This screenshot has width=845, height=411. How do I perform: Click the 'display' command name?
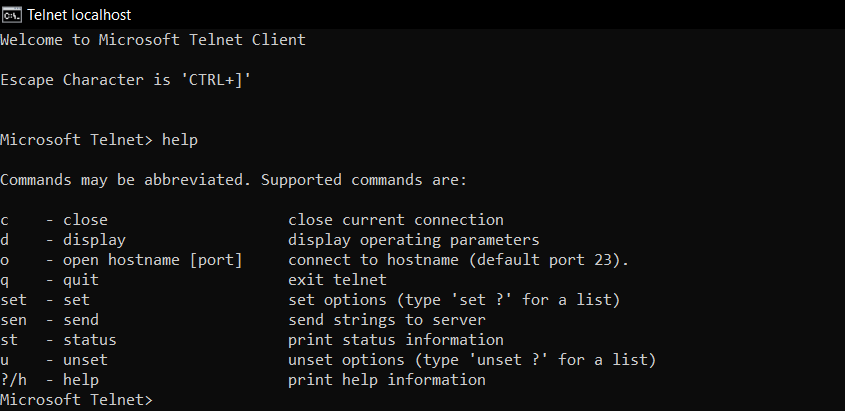pyautogui.click(x=94, y=240)
